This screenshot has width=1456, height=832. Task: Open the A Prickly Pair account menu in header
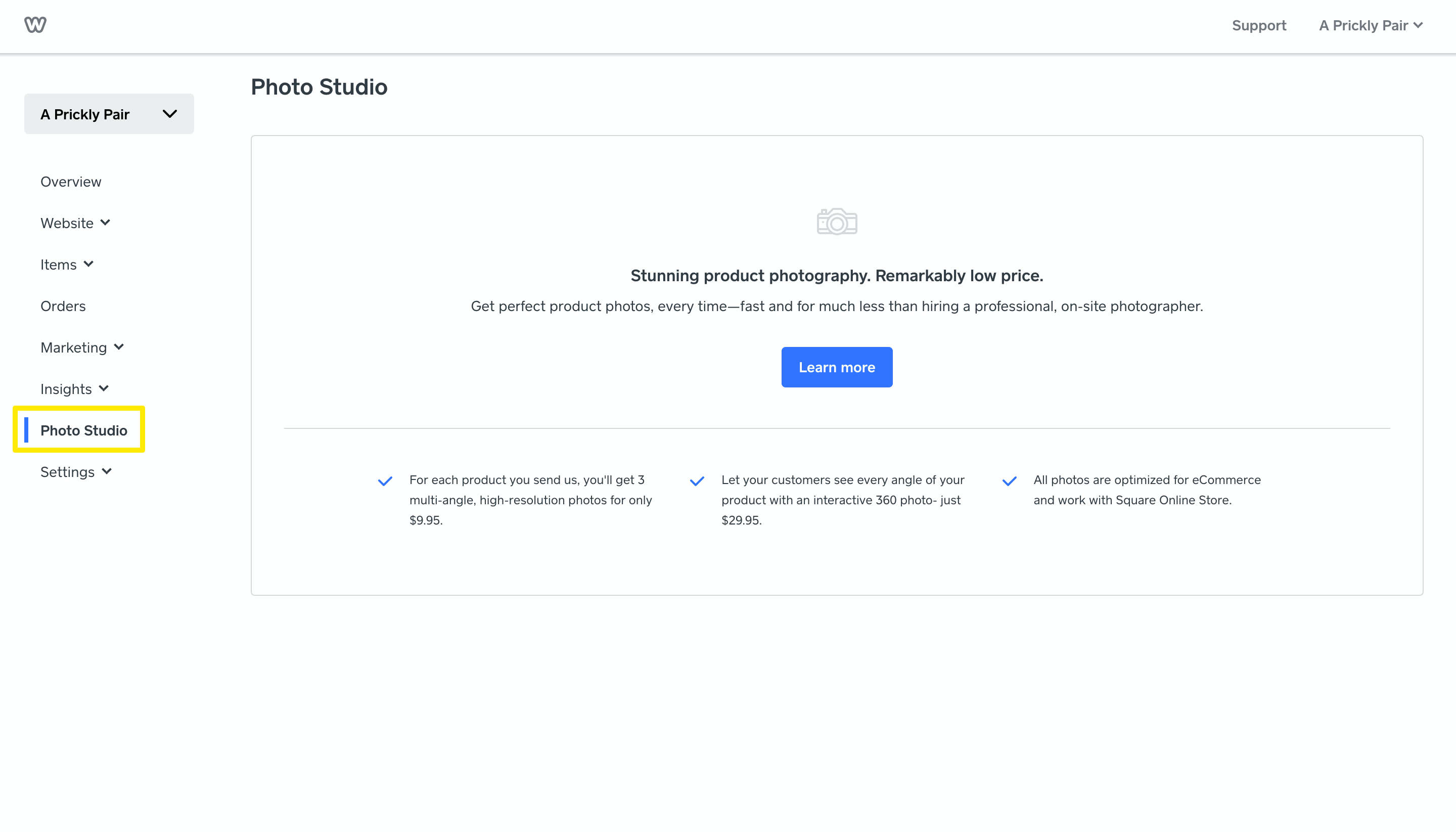coord(1371,25)
